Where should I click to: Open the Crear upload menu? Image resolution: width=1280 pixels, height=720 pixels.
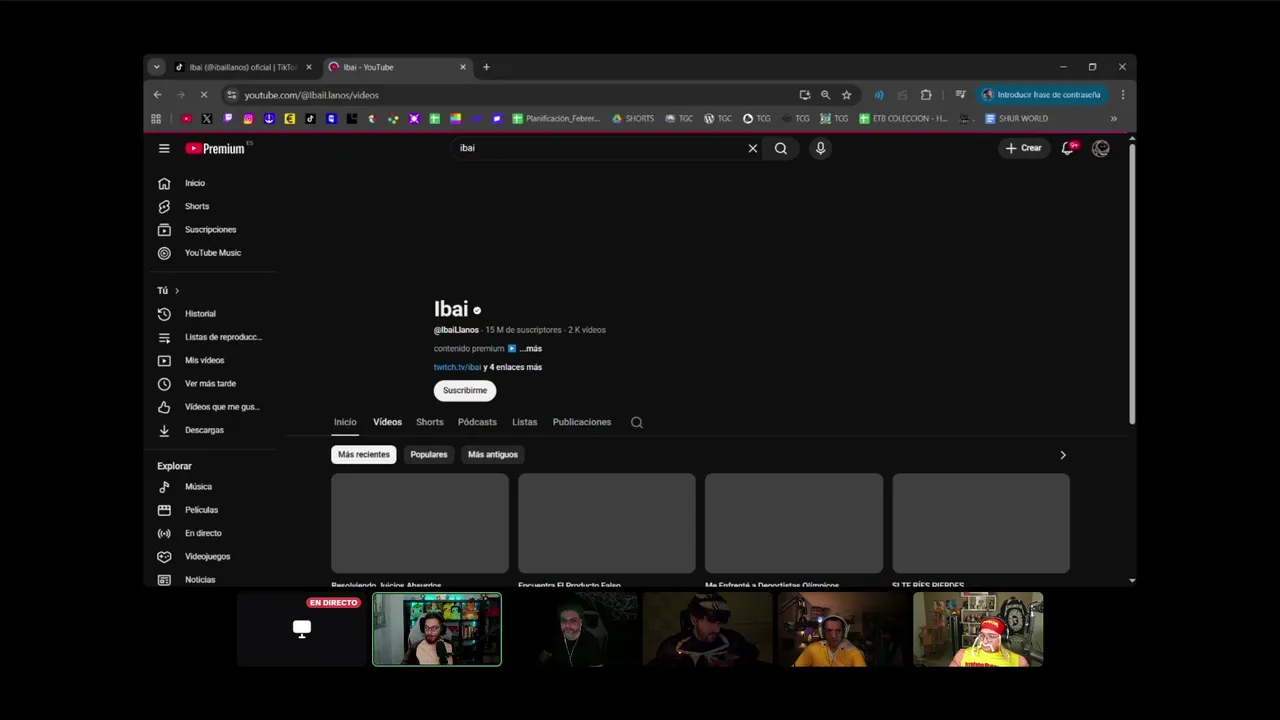[1024, 148]
